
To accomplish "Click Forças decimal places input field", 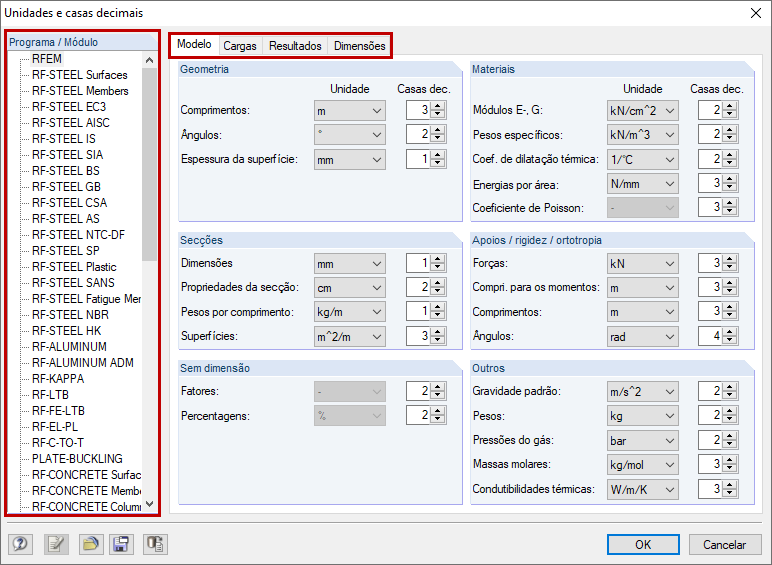I will coord(710,263).
